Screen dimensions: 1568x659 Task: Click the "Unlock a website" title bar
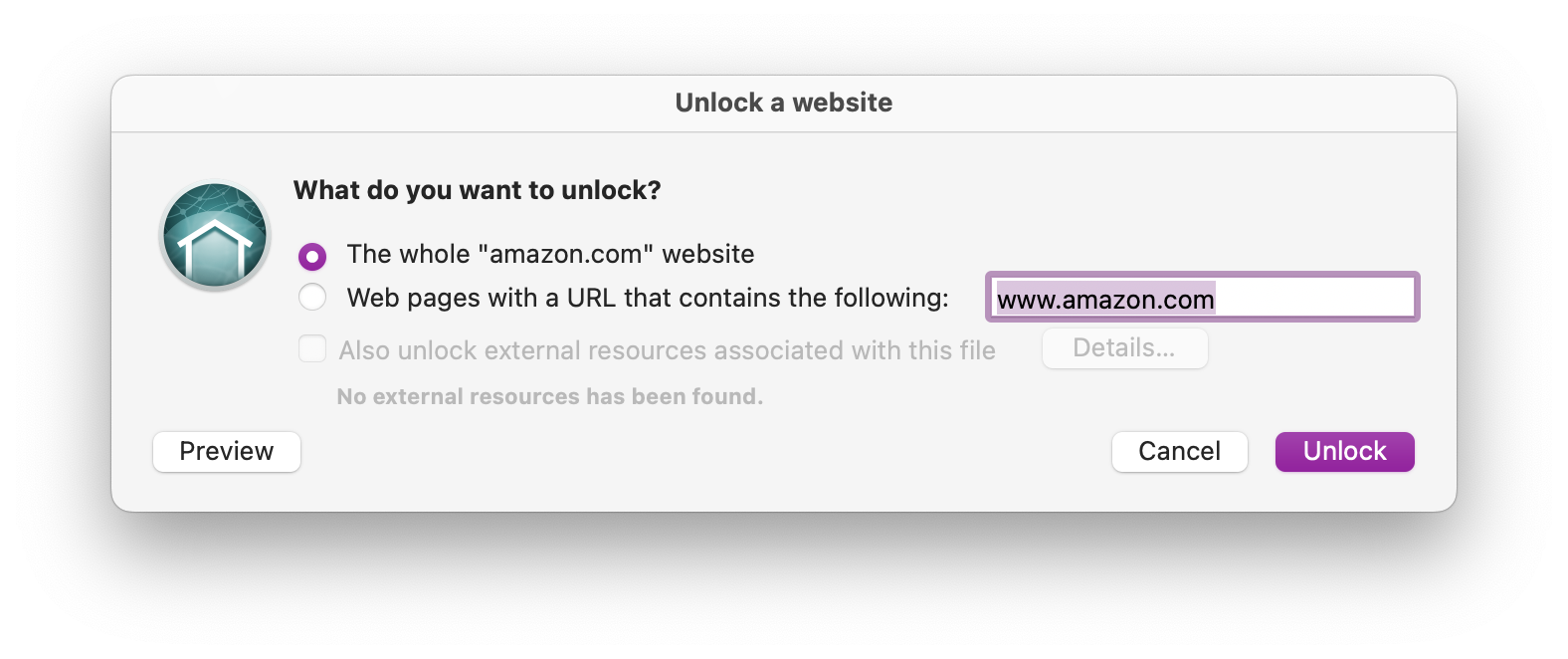pyautogui.click(x=784, y=103)
